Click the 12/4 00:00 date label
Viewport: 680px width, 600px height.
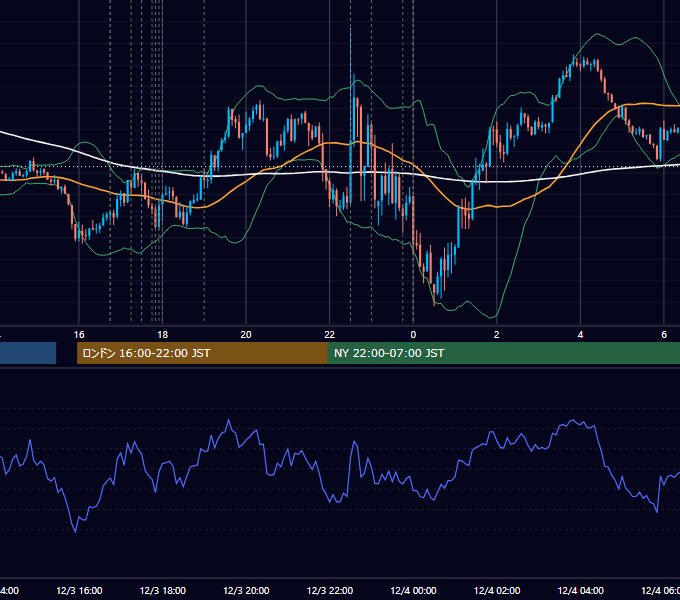pos(413,590)
